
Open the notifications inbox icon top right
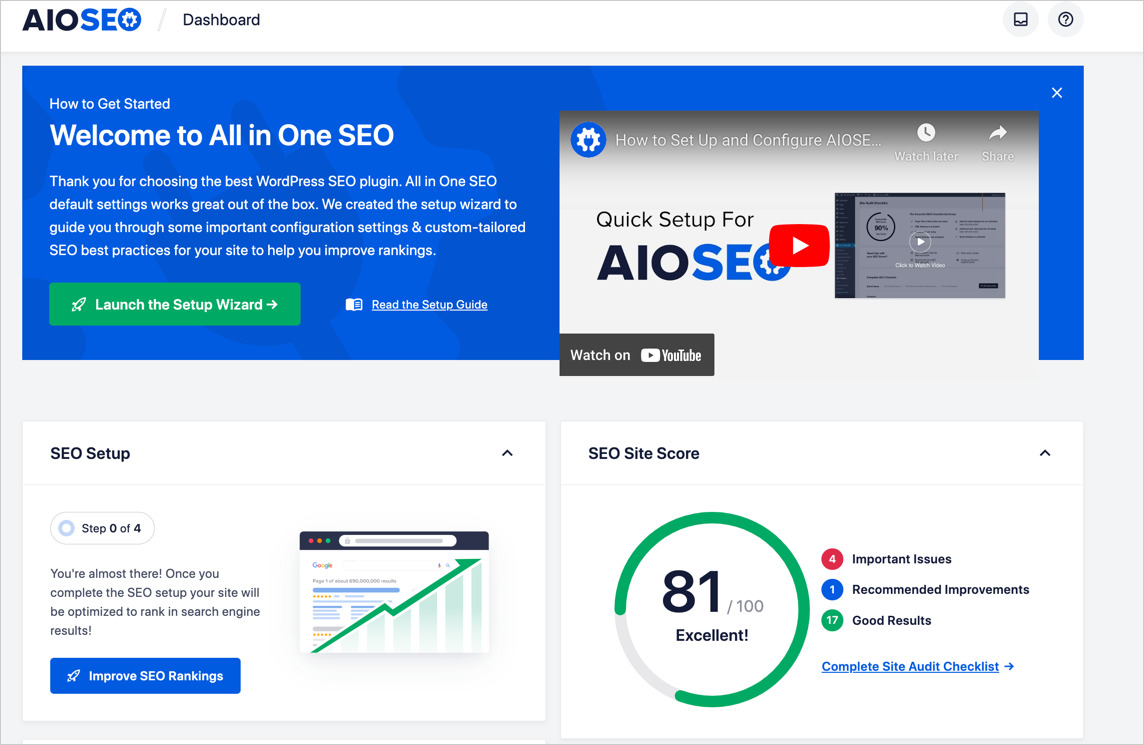click(1020, 19)
